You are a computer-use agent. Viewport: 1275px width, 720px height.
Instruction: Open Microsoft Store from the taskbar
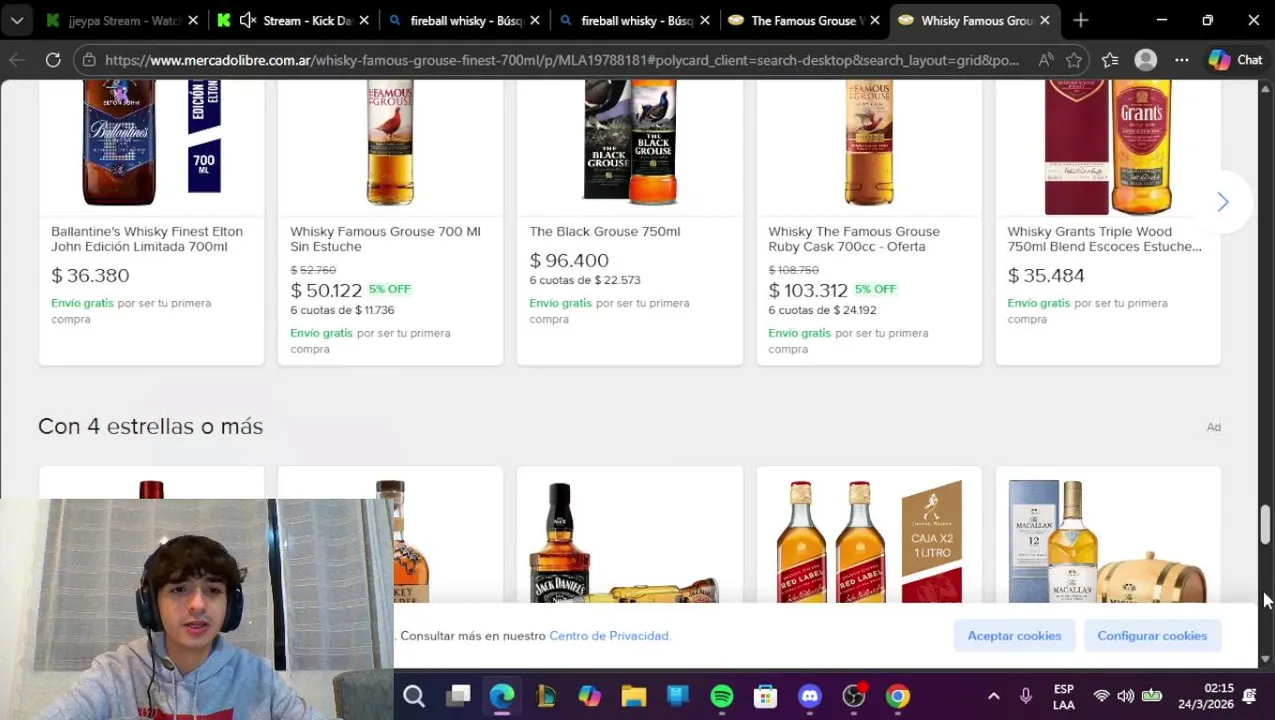pyautogui.click(x=766, y=696)
